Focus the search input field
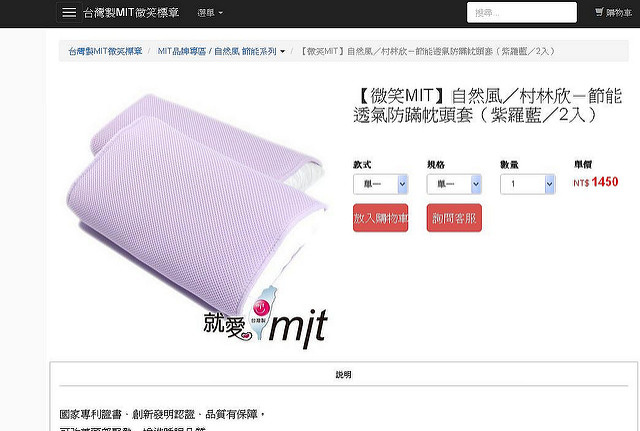This screenshot has height=431, width=640. tap(522, 13)
